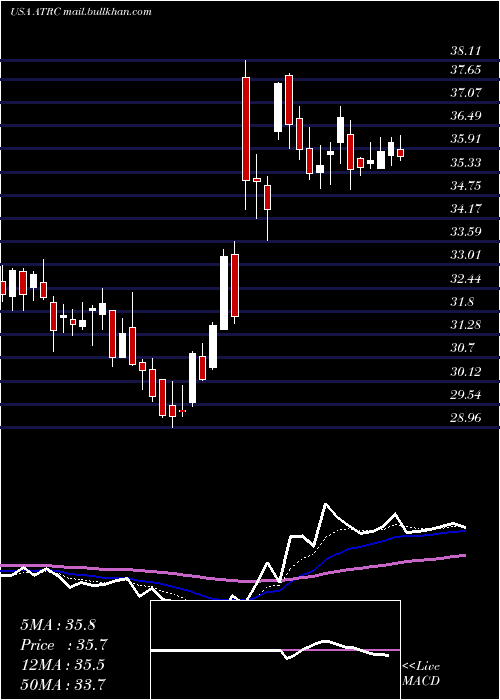Click the 31.28 price axis label
The width and height of the screenshot is (500, 700).
(466, 325)
